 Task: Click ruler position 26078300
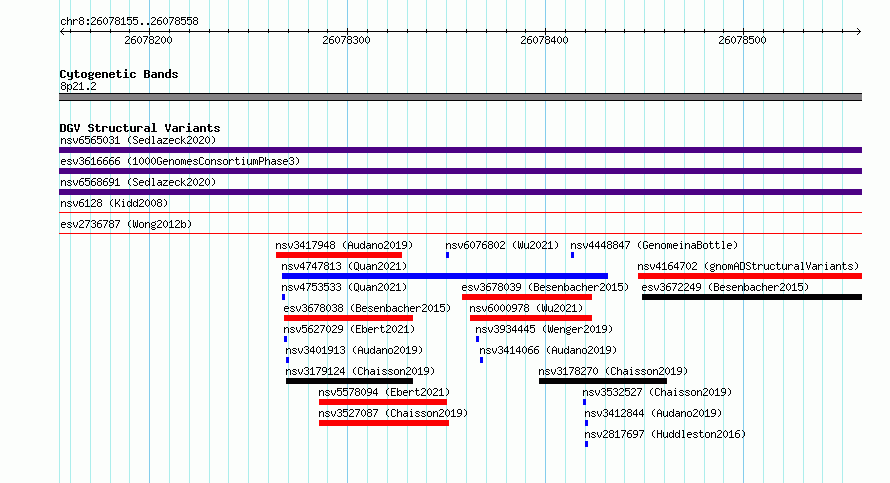346,40
